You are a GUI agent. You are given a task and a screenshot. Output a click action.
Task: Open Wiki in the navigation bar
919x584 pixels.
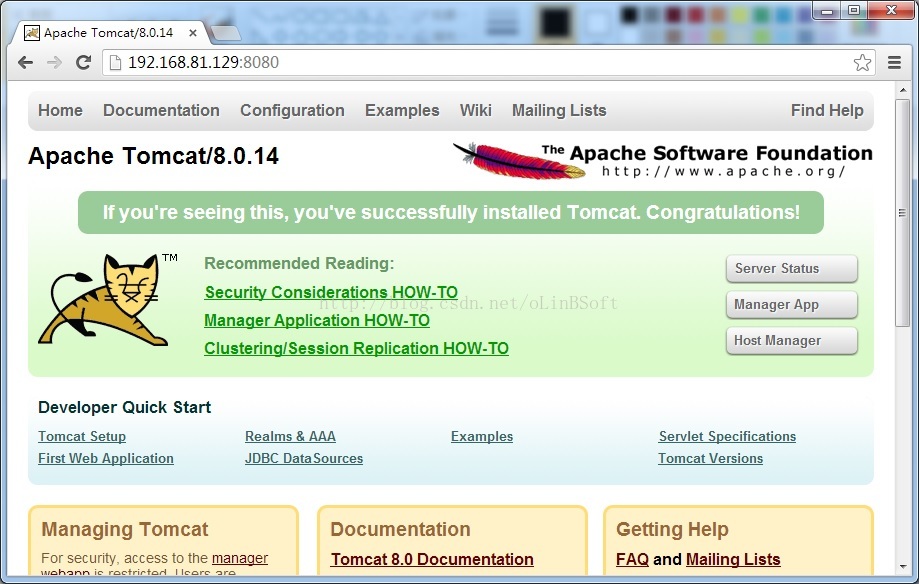(475, 110)
